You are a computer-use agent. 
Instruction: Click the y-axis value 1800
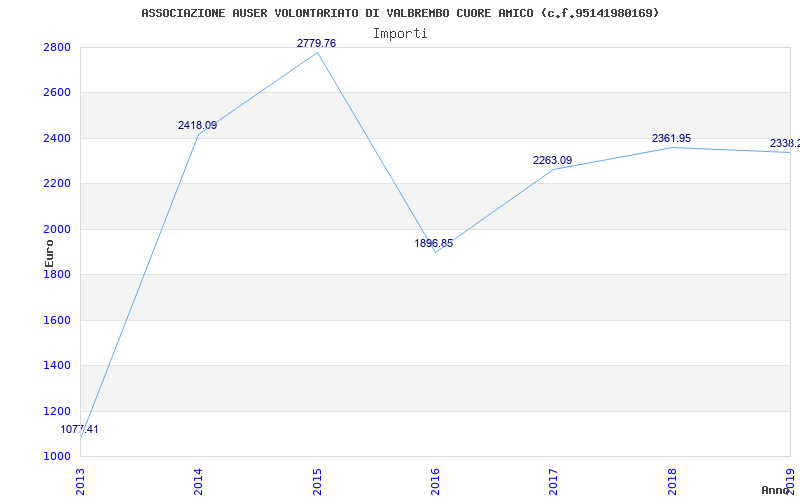coord(57,274)
